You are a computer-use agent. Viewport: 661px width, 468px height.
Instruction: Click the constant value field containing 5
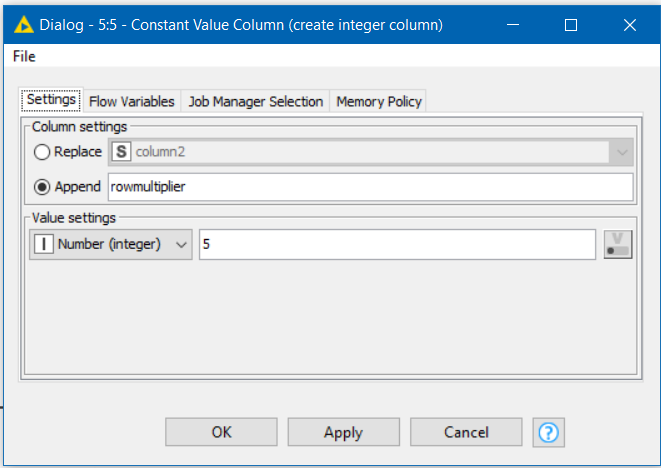point(398,244)
